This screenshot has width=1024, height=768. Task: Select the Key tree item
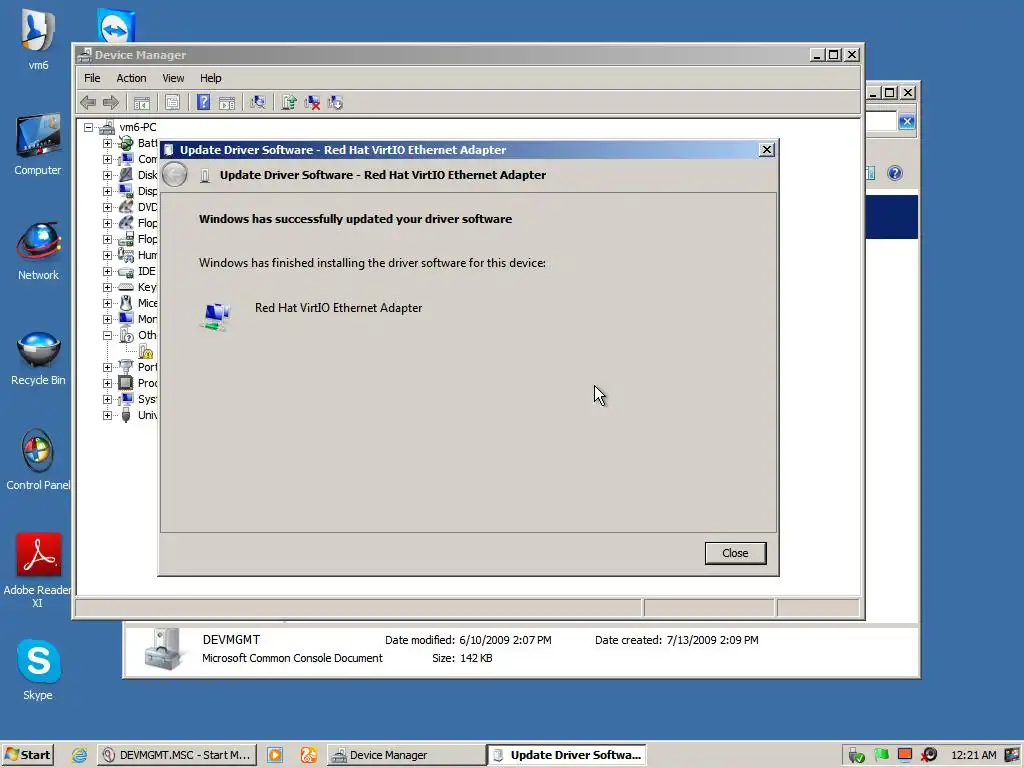[x=147, y=287]
